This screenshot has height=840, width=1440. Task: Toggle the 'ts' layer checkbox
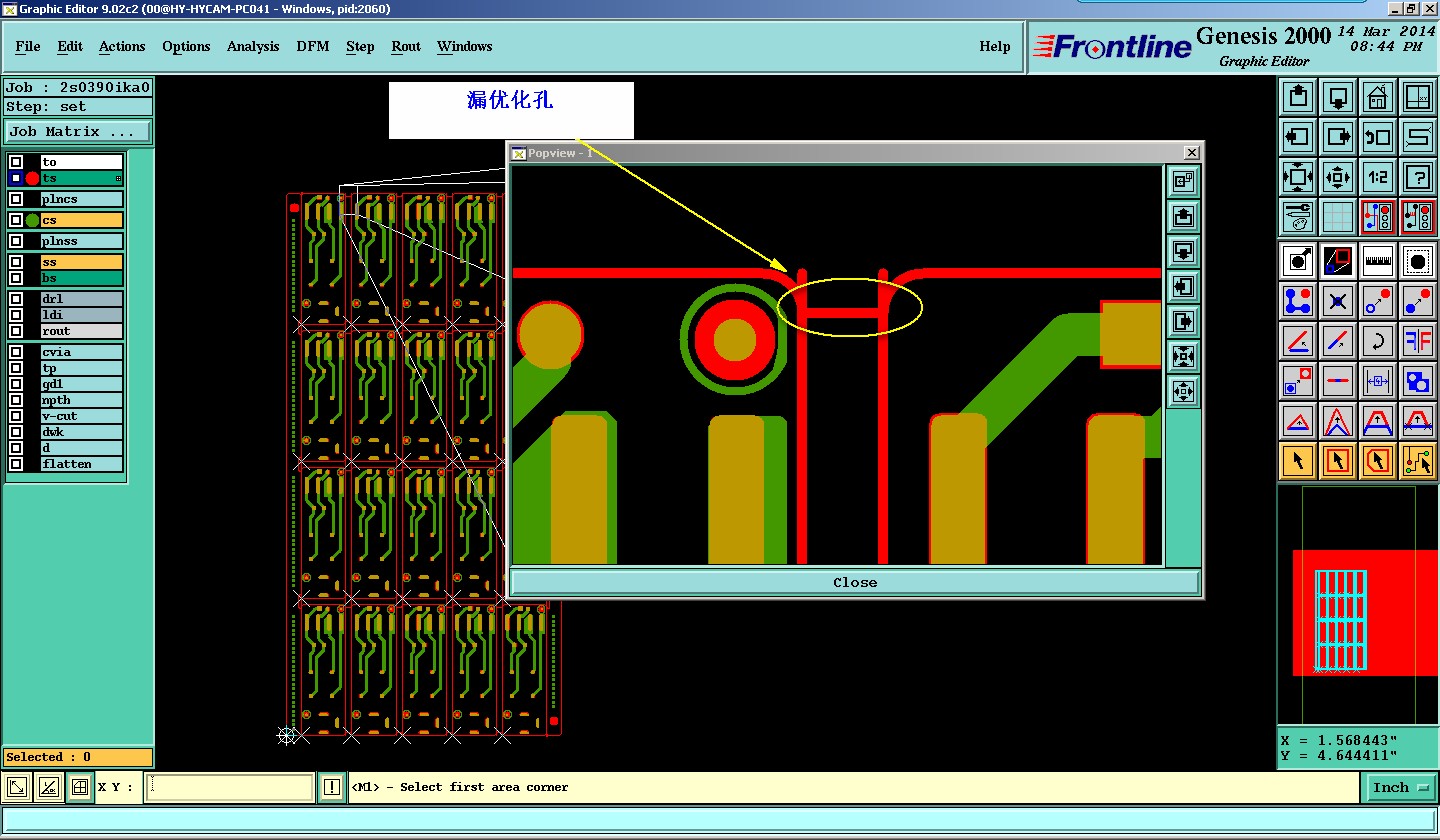(16, 178)
